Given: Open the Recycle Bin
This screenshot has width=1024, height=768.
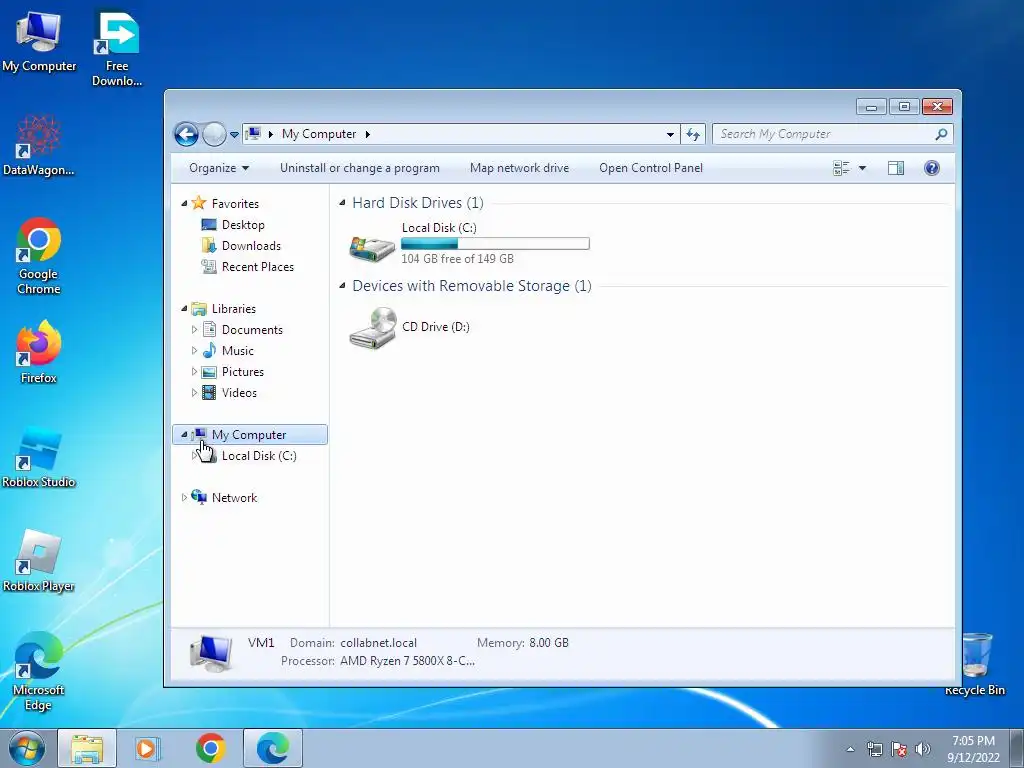Looking at the screenshot, I should (975, 664).
